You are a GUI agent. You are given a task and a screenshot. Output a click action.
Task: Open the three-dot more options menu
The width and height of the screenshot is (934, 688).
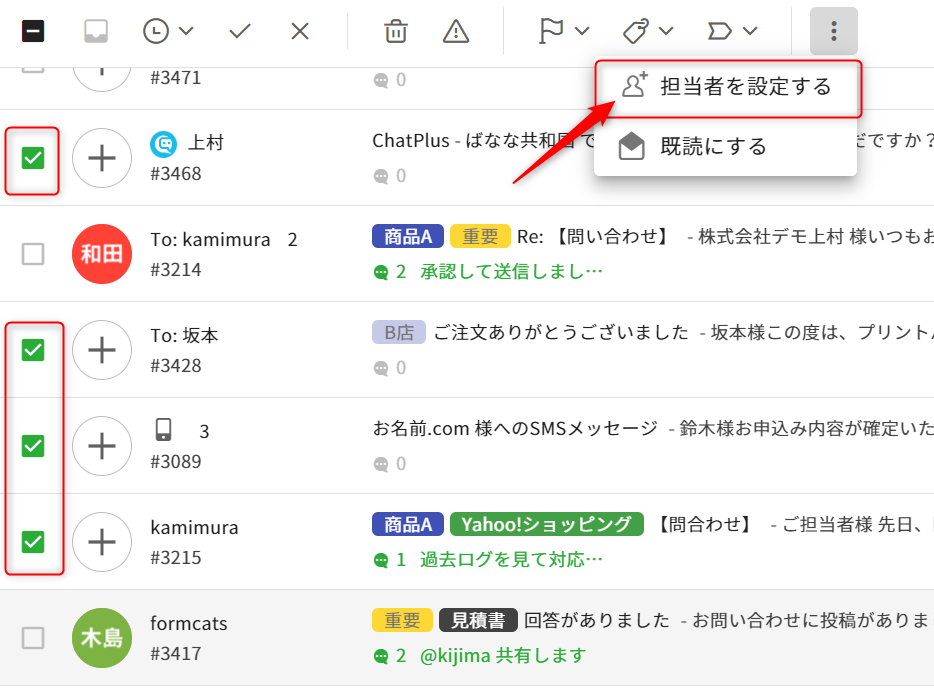point(833,31)
